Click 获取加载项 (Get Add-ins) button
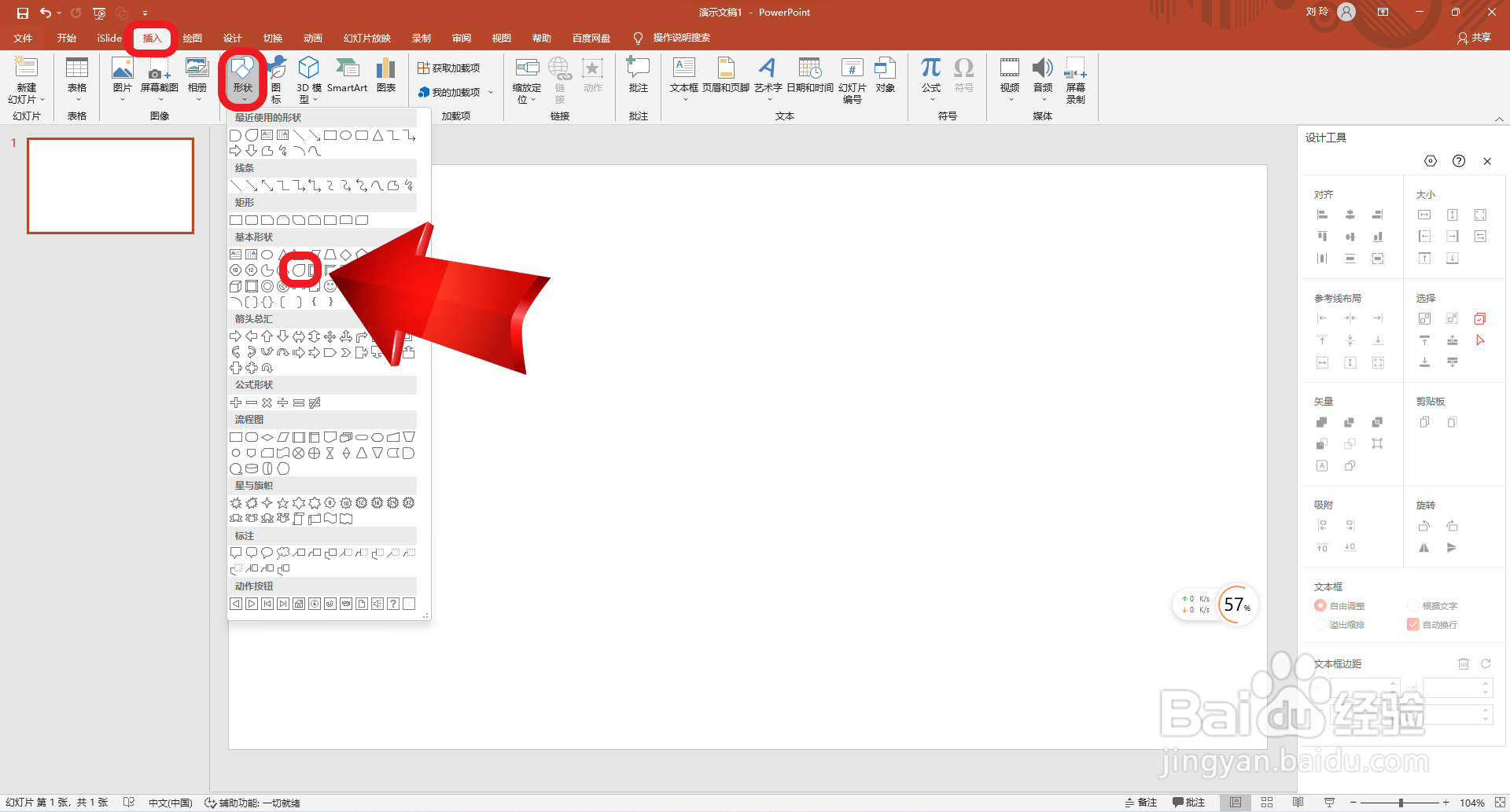This screenshot has width=1510, height=812. (448, 68)
